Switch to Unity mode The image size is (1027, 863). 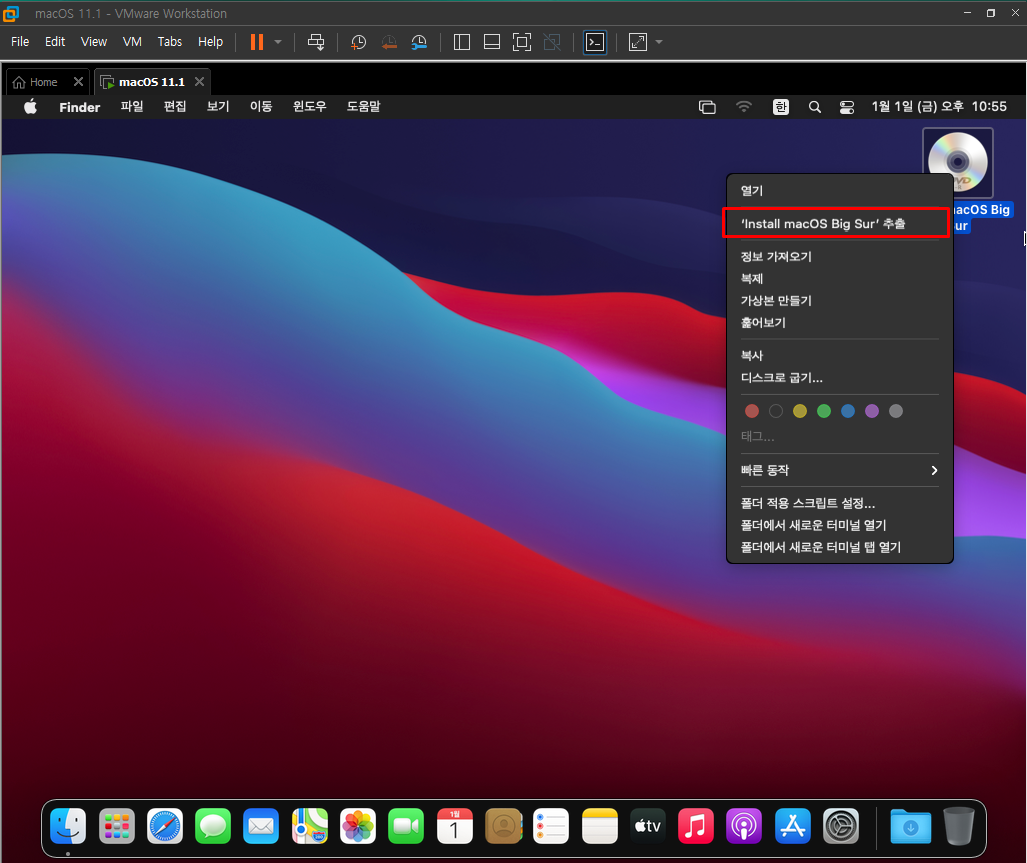coord(552,42)
